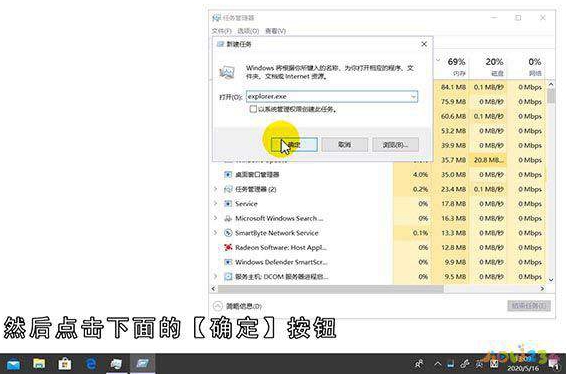The image size is (566, 374).
Task: Show hidden tray icons with the chevron
Action: click(x=437, y=364)
